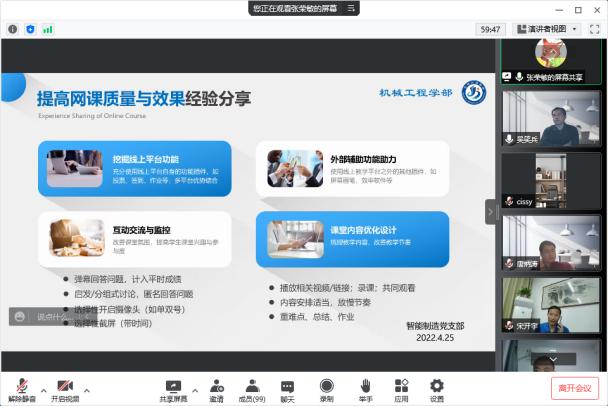Check the green network signal icon
The height and width of the screenshot is (406, 608).
pyautogui.click(x=48, y=29)
